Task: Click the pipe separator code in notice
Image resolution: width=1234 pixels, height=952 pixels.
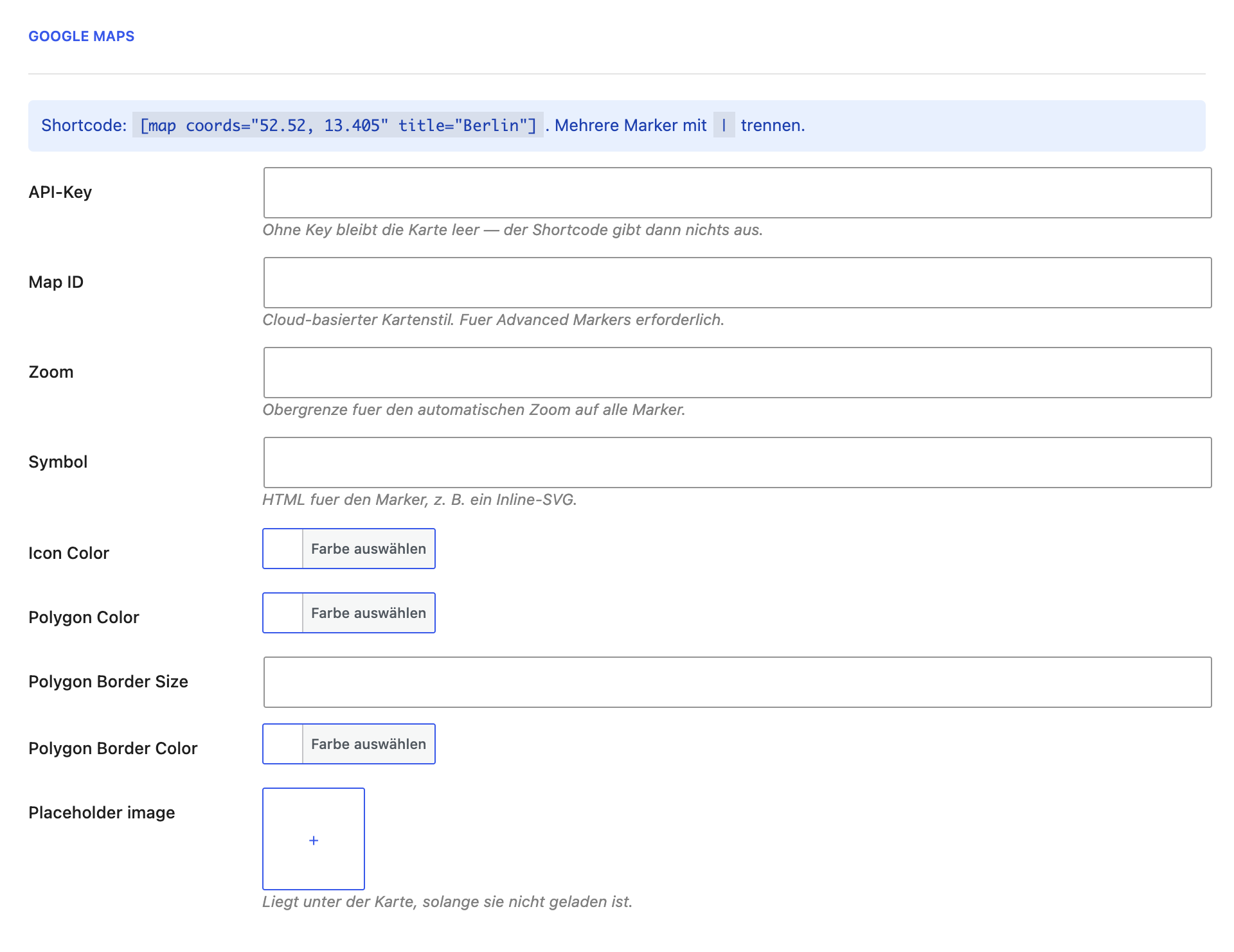Action: 724,125
